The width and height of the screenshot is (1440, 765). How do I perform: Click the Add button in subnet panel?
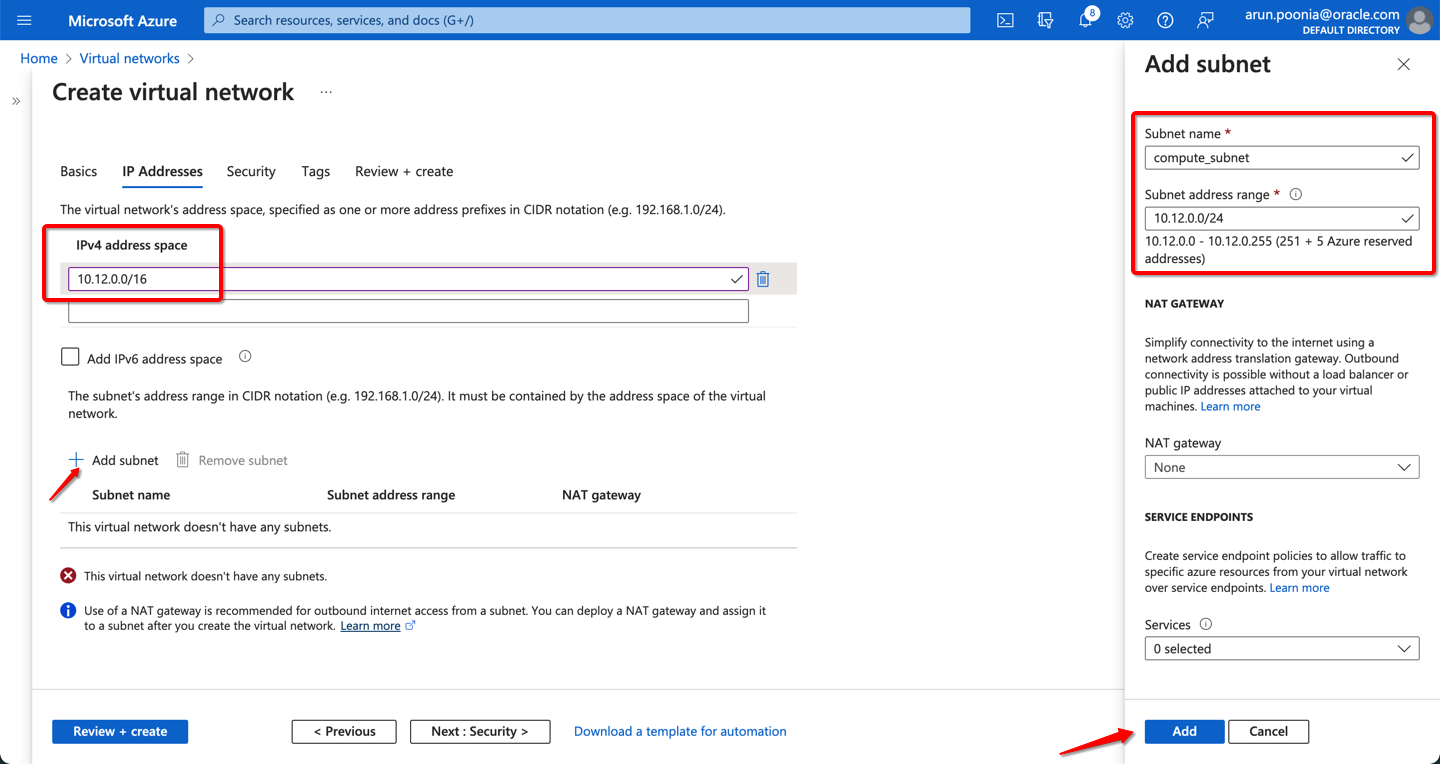point(1184,731)
